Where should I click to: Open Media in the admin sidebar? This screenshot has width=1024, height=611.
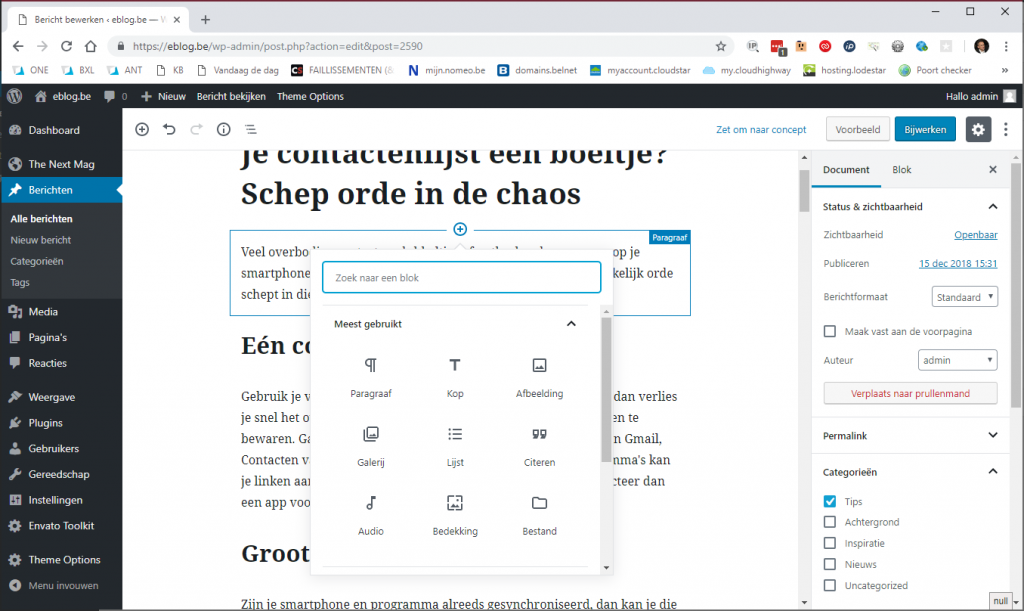pos(43,312)
